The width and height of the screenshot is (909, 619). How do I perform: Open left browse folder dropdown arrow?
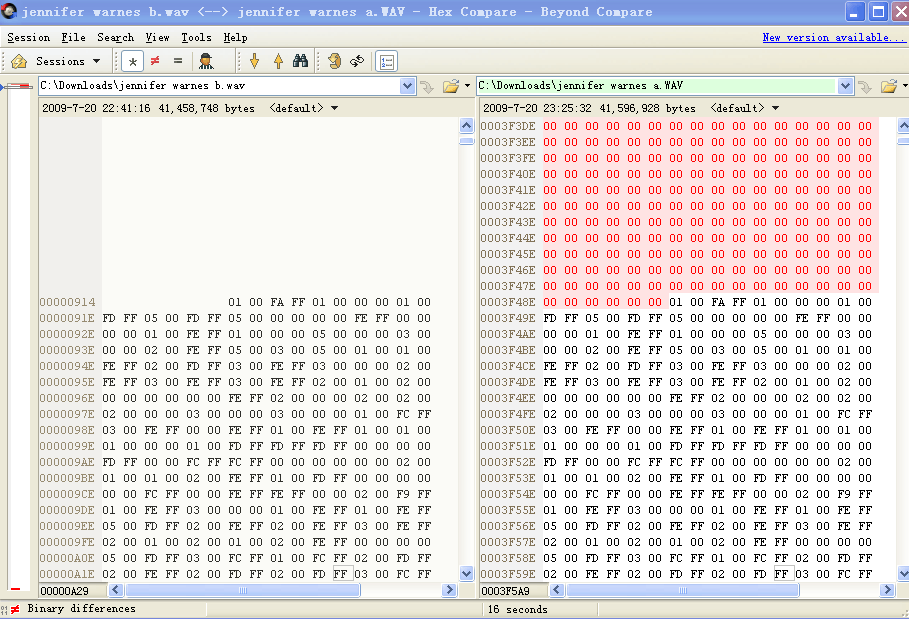(x=467, y=86)
